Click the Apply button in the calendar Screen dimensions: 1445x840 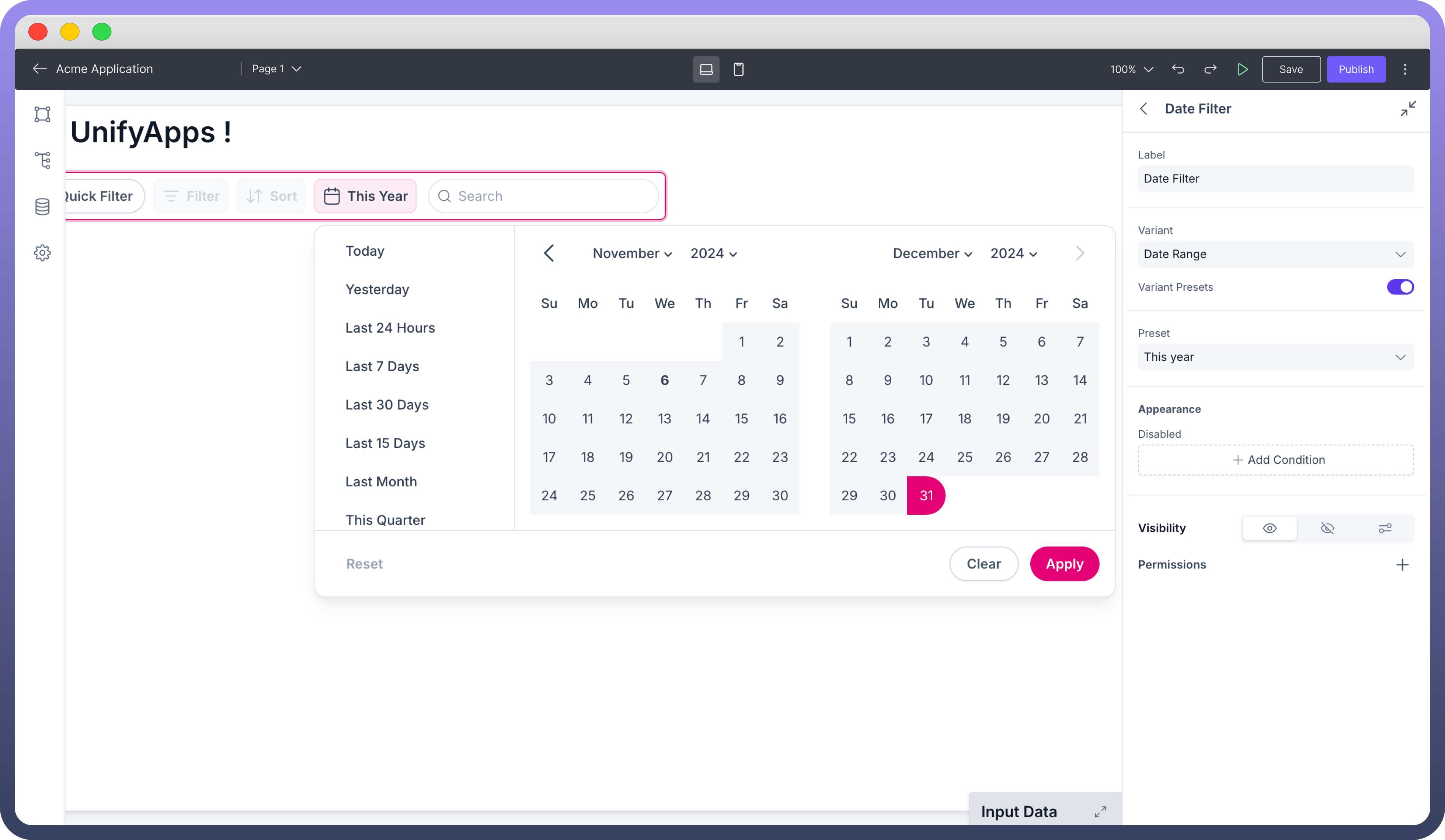[1064, 563]
